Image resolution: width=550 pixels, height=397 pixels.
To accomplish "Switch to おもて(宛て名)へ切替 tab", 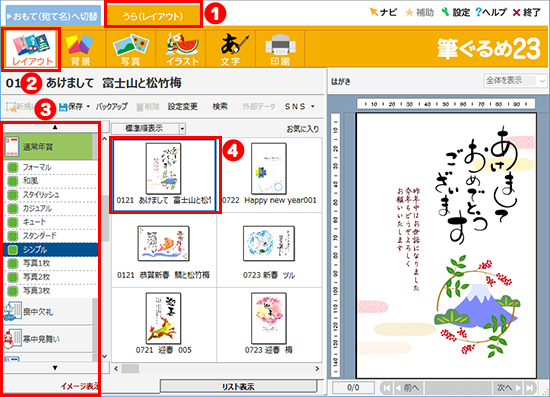I will click(x=54, y=16).
